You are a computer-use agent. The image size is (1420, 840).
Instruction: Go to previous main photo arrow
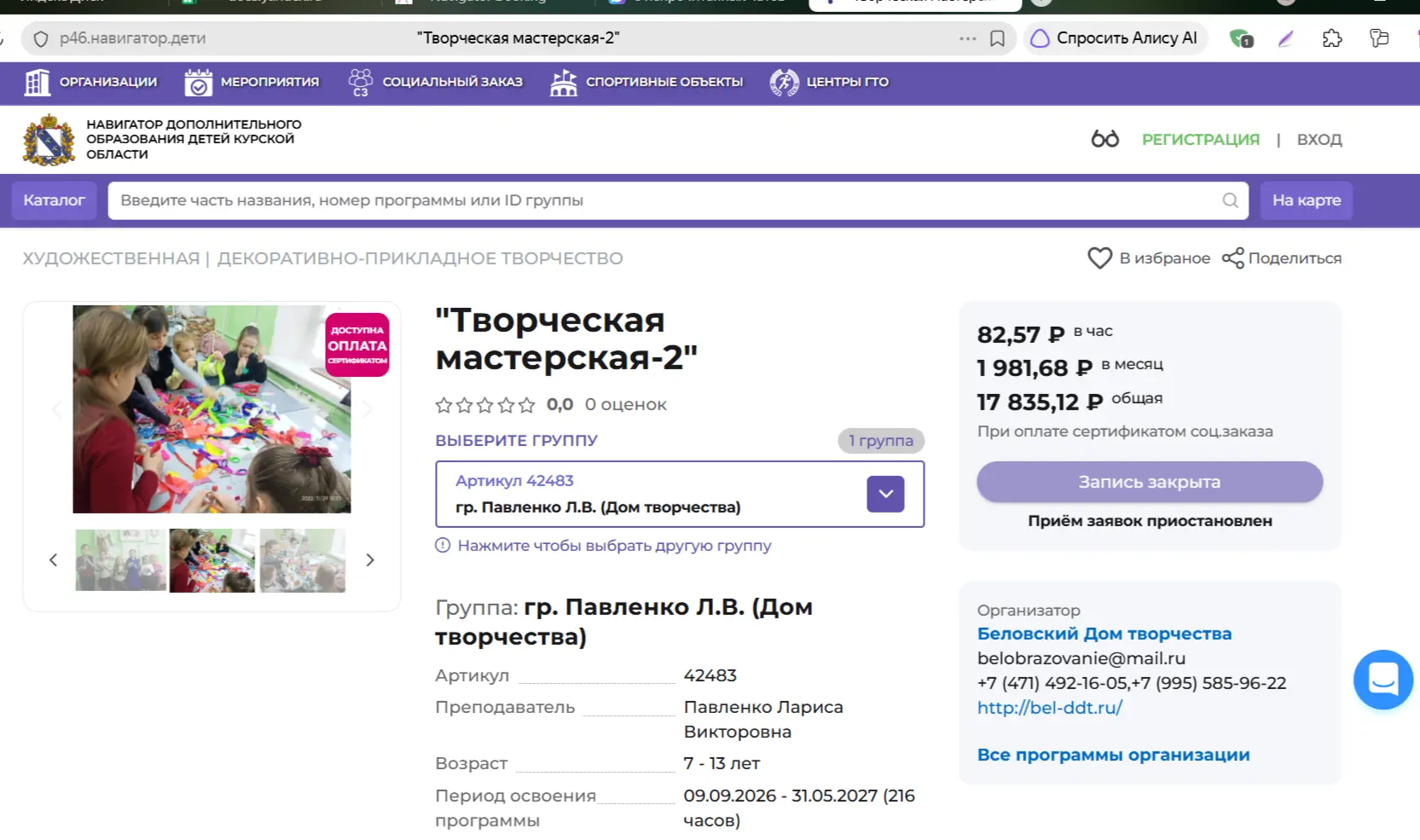[56, 409]
